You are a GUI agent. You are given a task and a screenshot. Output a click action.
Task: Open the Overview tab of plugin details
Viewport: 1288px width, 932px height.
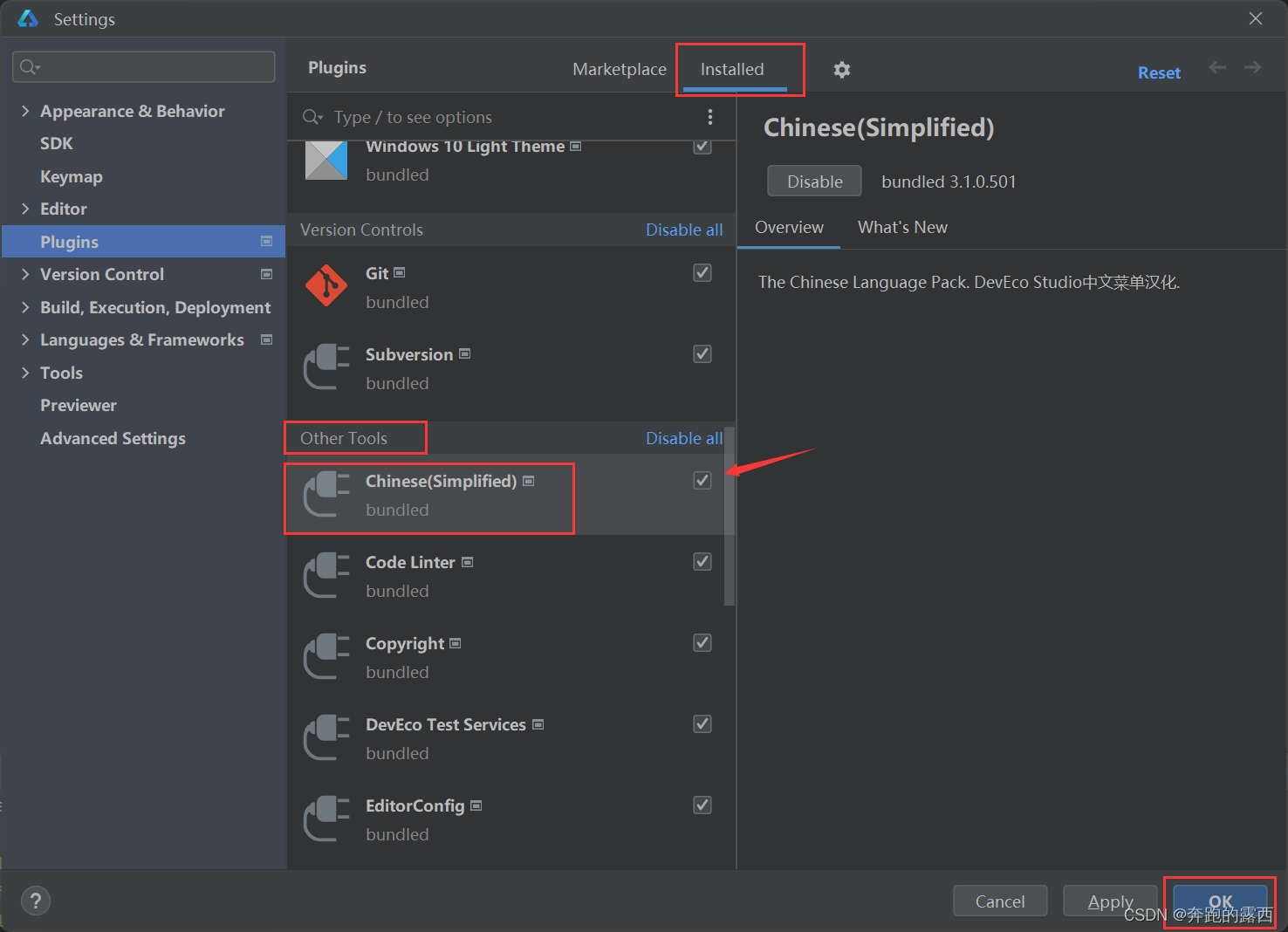click(x=789, y=227)
